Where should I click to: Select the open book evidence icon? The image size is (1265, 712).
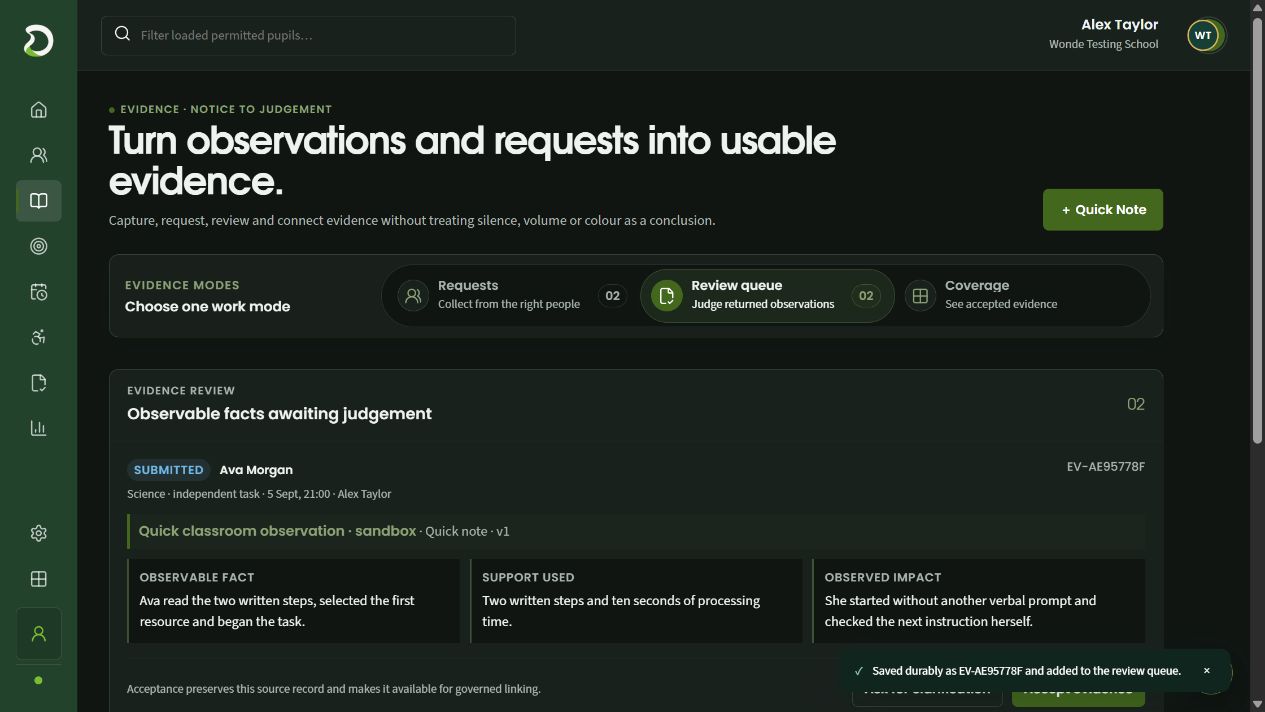click(39, 201)
